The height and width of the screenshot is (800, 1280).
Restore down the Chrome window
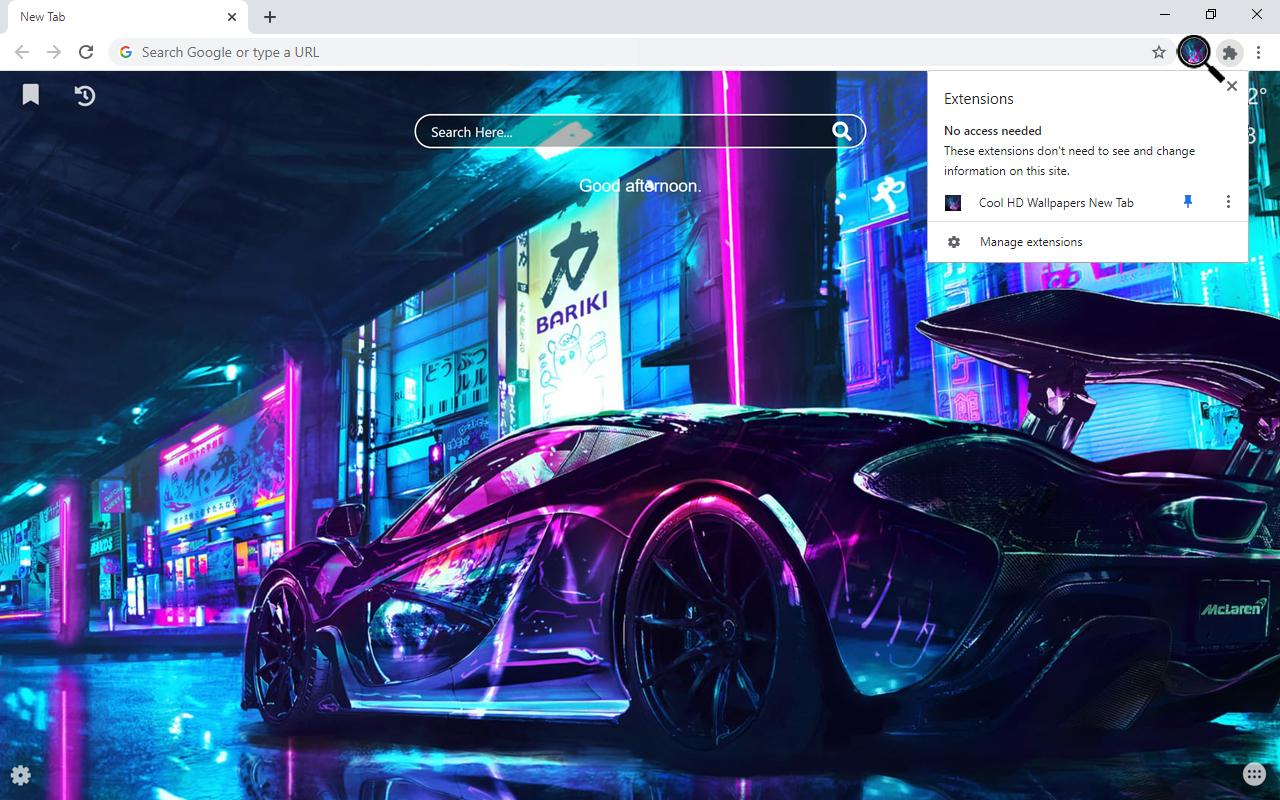coord(1211,15)
